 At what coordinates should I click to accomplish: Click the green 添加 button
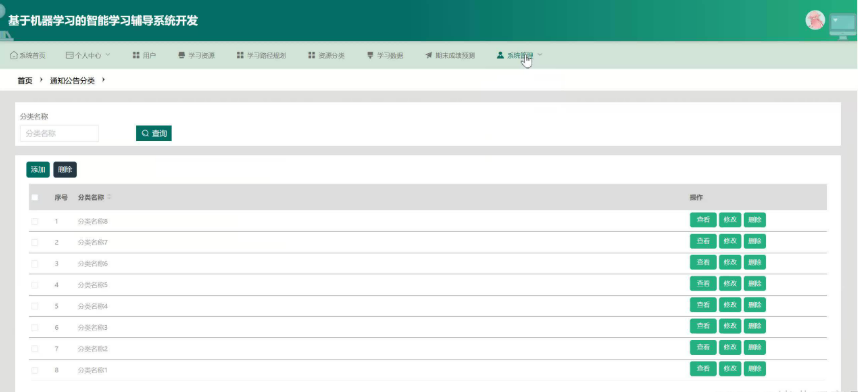[38, 170]
